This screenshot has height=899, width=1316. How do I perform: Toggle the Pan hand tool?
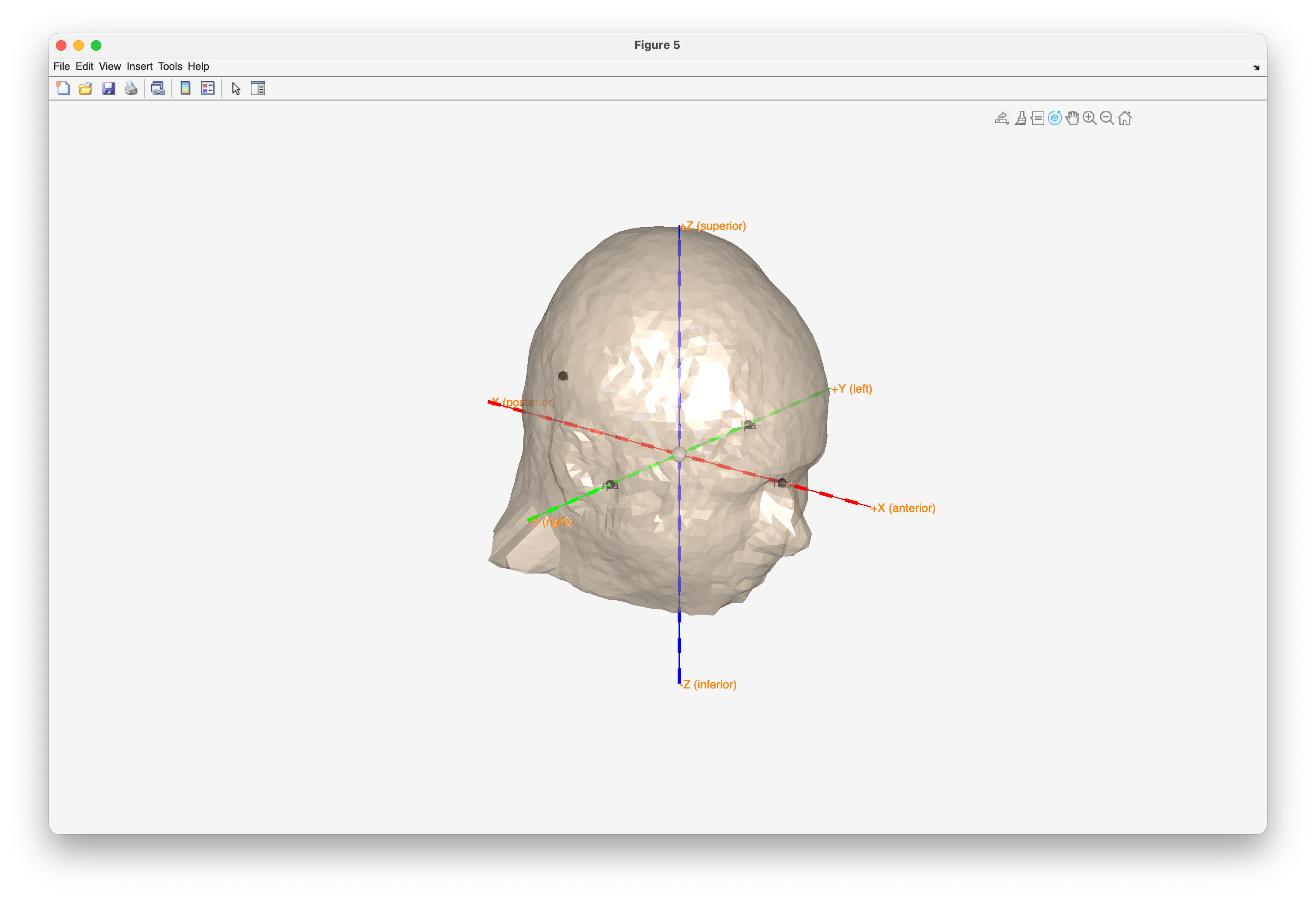point(1072,118)
